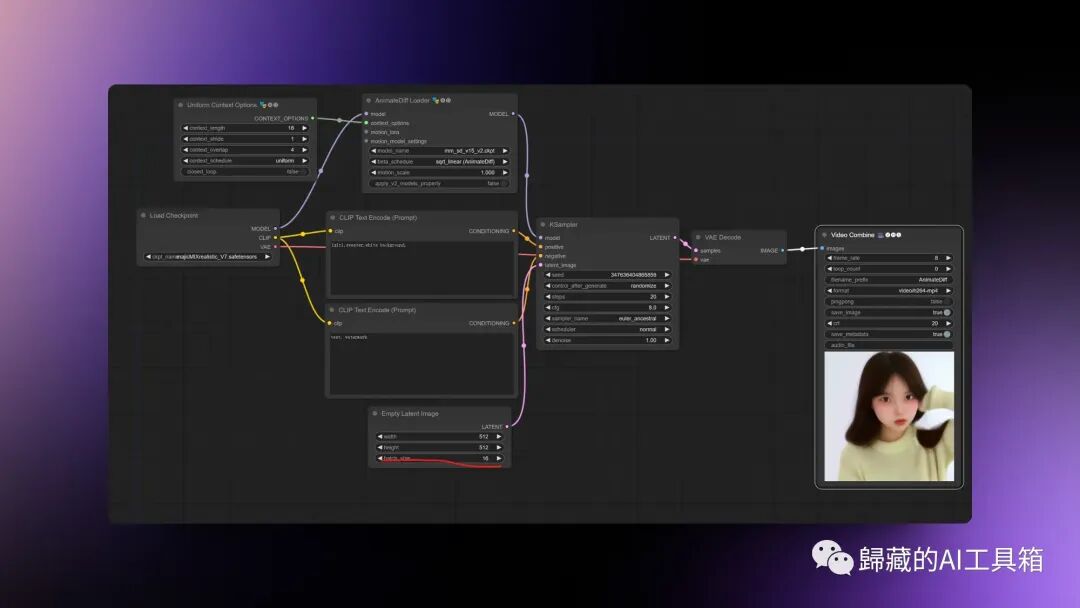Open sampler_name dropdown showing euler_ancestral
This screenshot has width=1080, height=608.
(608, 319)
